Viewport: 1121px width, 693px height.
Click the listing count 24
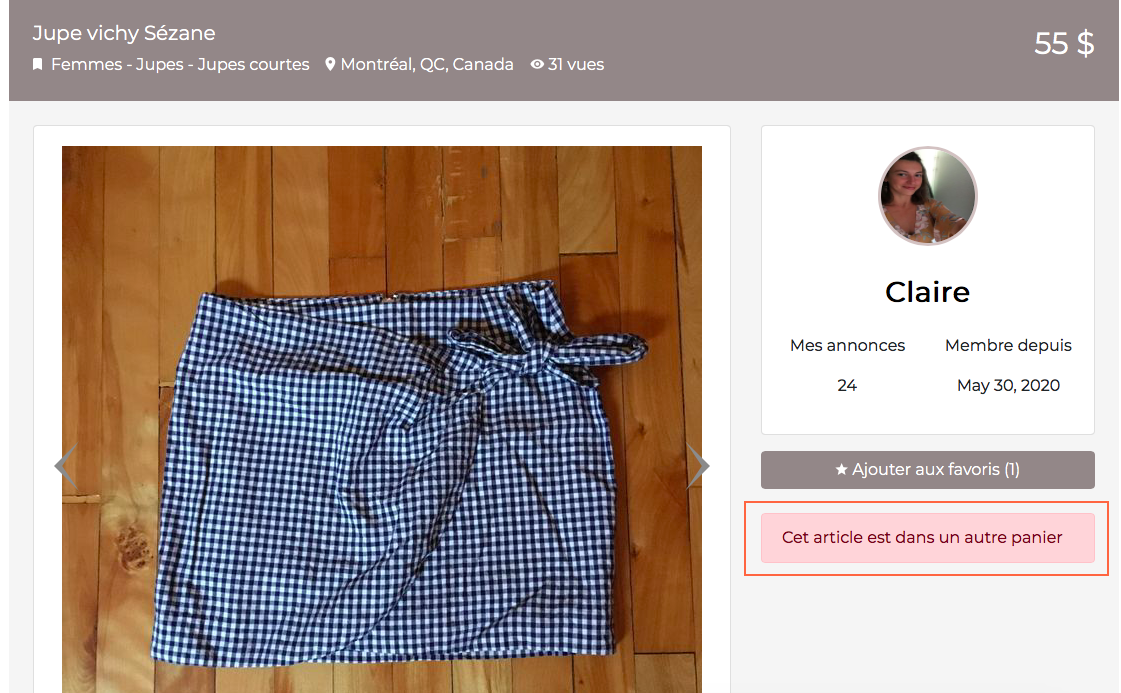click(x=847, y=385)
